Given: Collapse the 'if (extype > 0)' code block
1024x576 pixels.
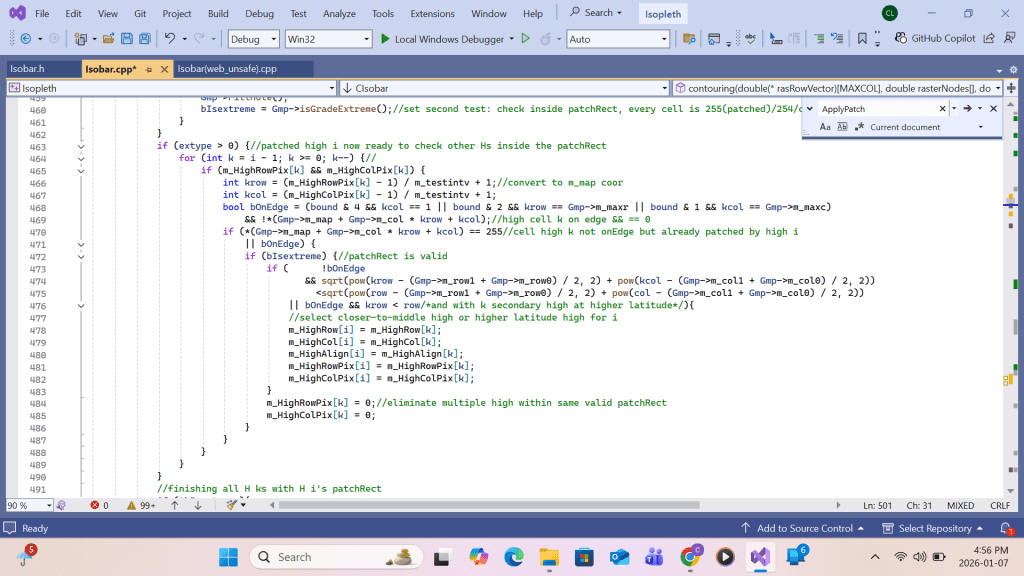Looking at the screenshot, I should (x=81, y=146).
